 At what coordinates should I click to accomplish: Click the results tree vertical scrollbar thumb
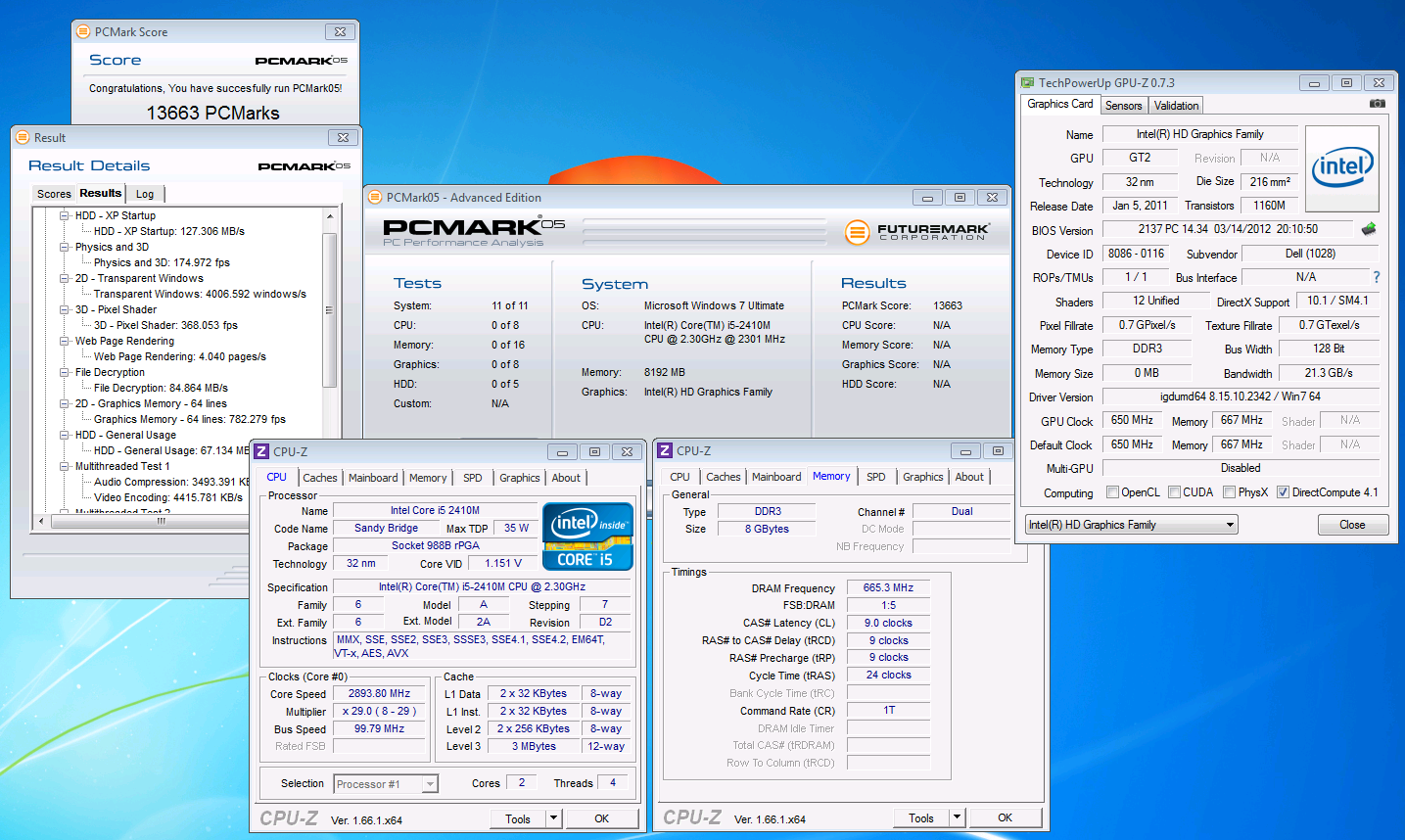tap(329, 310)
